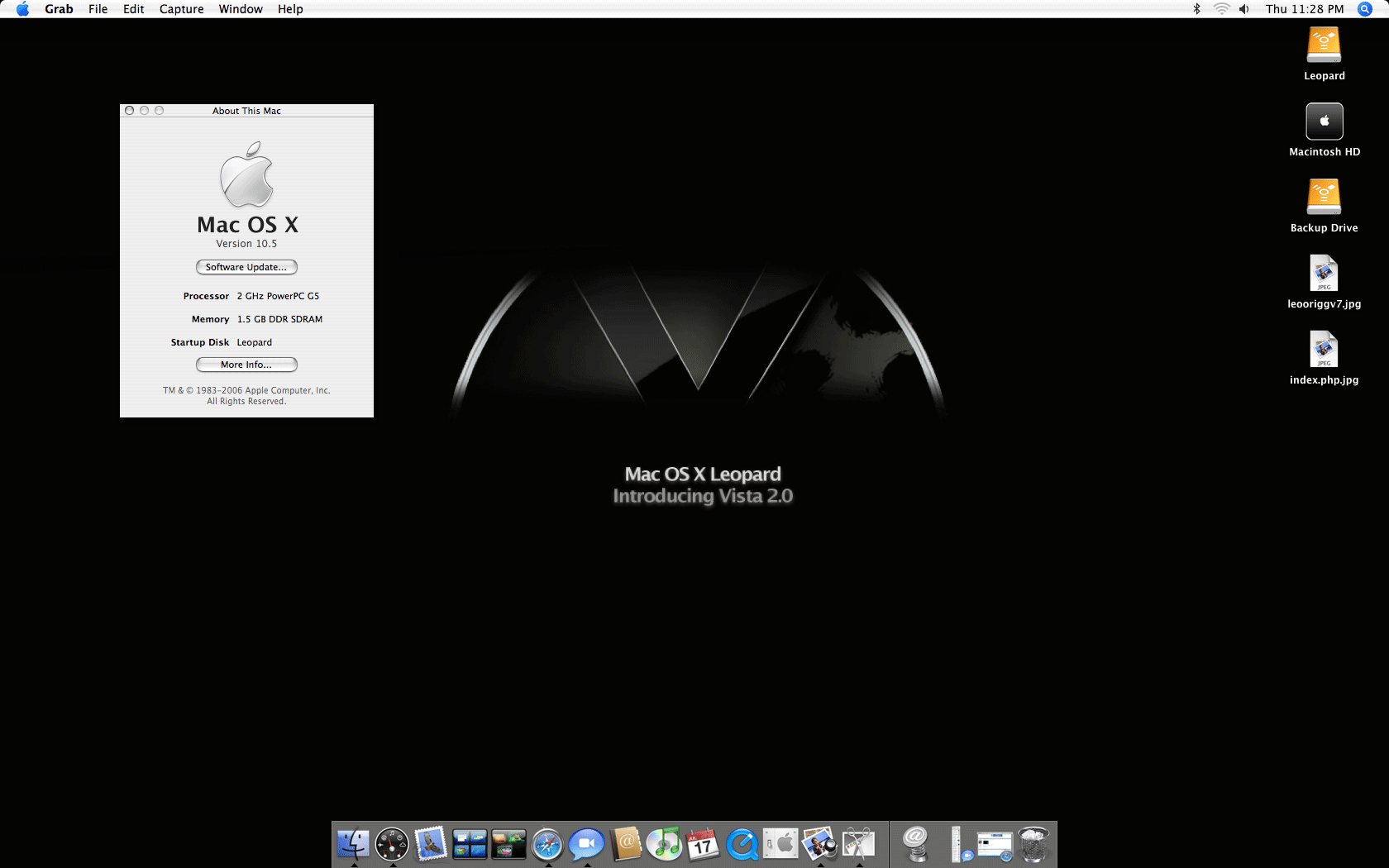Click the Version 10.5 text
1389x868 pixels.
[246, 244]
